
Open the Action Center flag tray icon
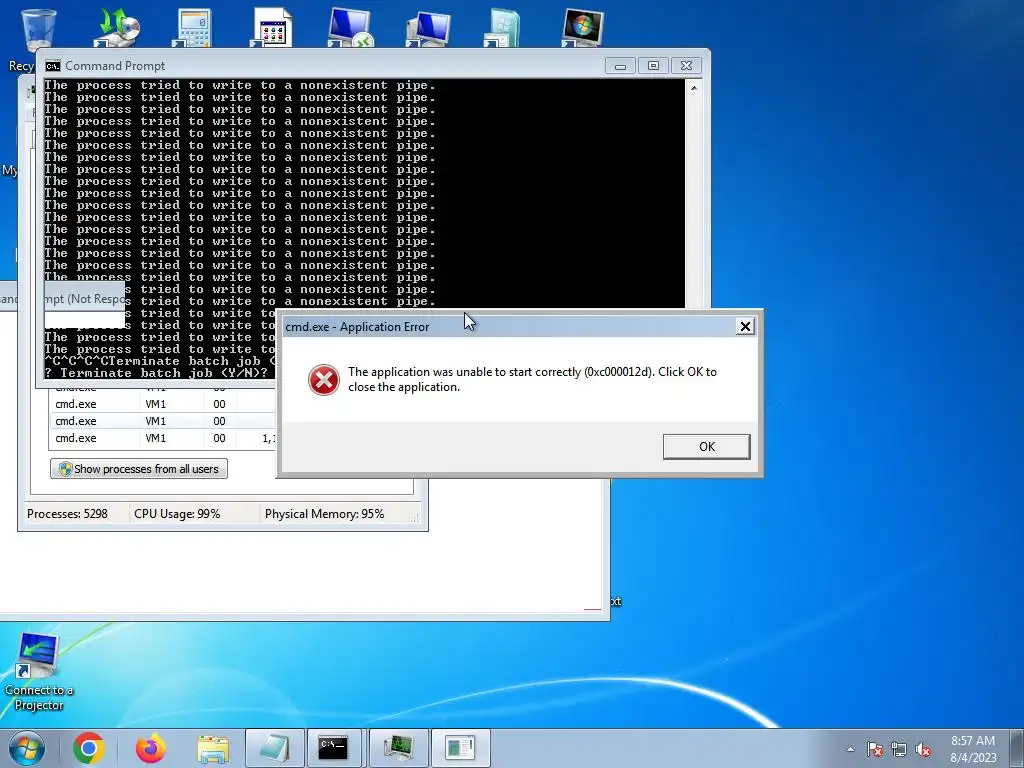874,749
